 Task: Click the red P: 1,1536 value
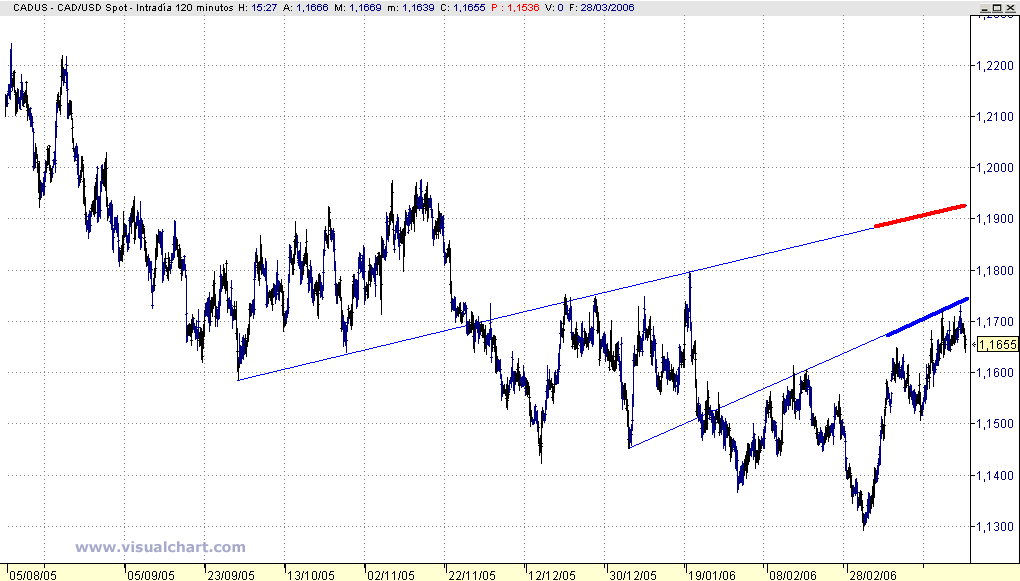tap(515, 8)
